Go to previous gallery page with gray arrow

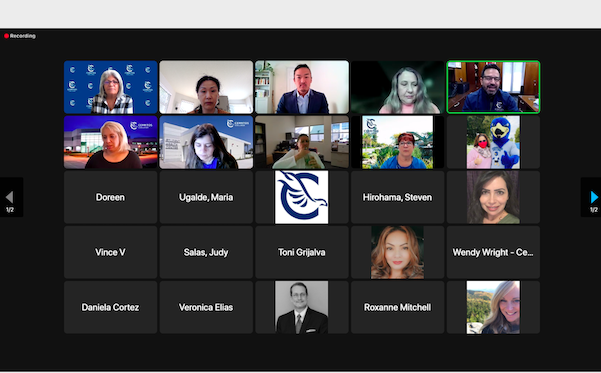click(10, 197)
